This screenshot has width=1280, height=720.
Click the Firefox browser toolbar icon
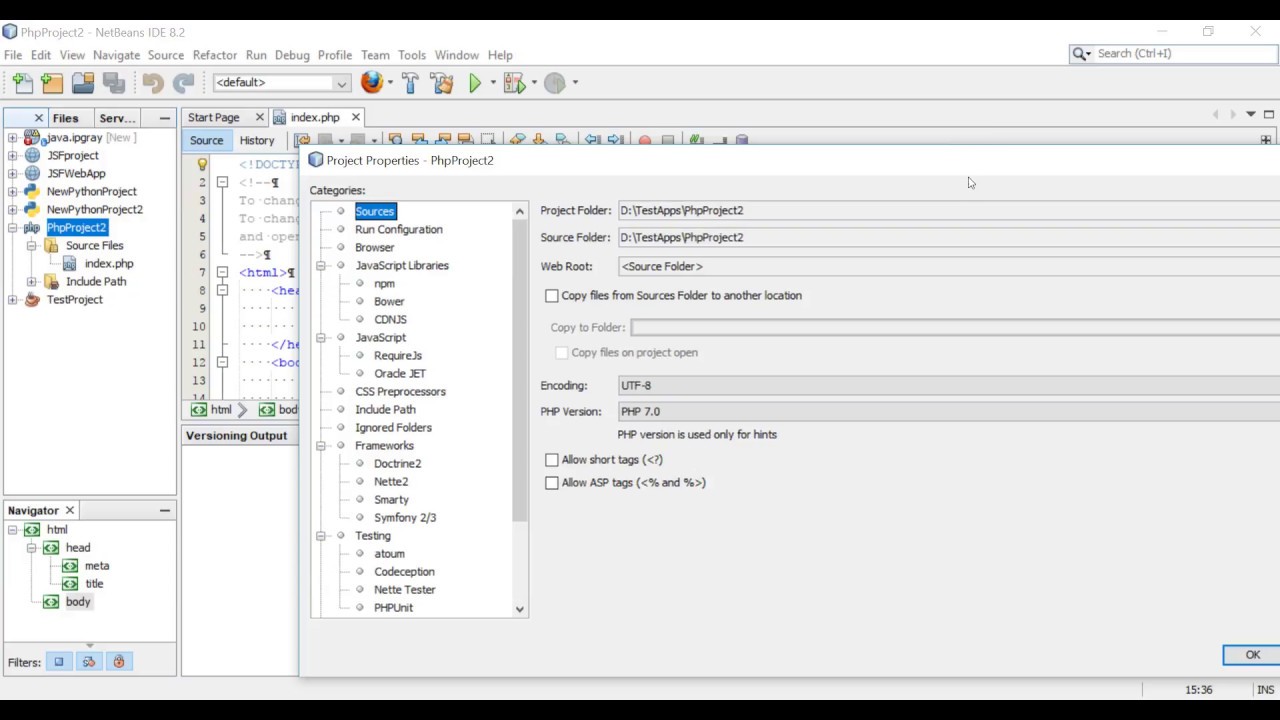[x=372, y=82]
